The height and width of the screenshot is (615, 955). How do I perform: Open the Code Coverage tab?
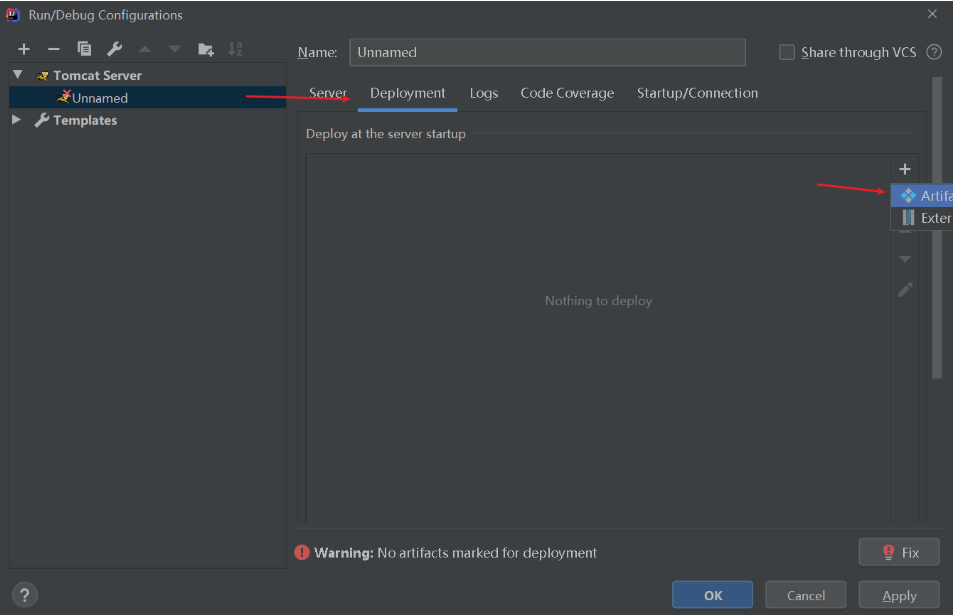[x=567, y=93]
